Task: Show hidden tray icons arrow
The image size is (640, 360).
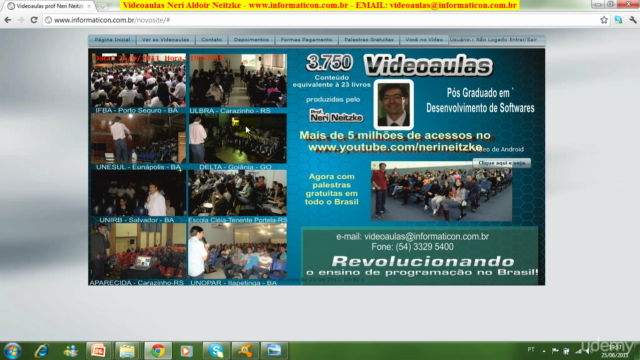Action: [544, 351]
